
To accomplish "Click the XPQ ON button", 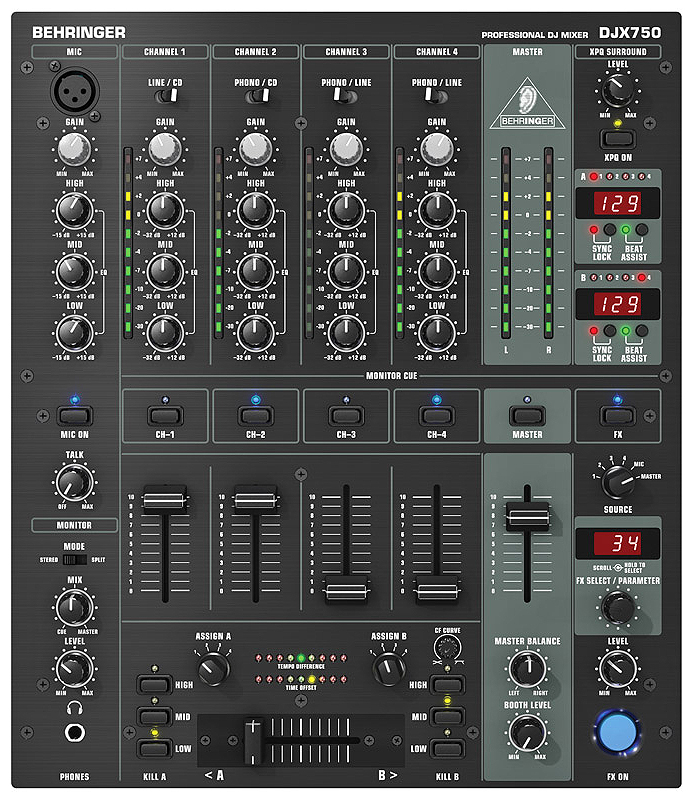I will point(618,139).
